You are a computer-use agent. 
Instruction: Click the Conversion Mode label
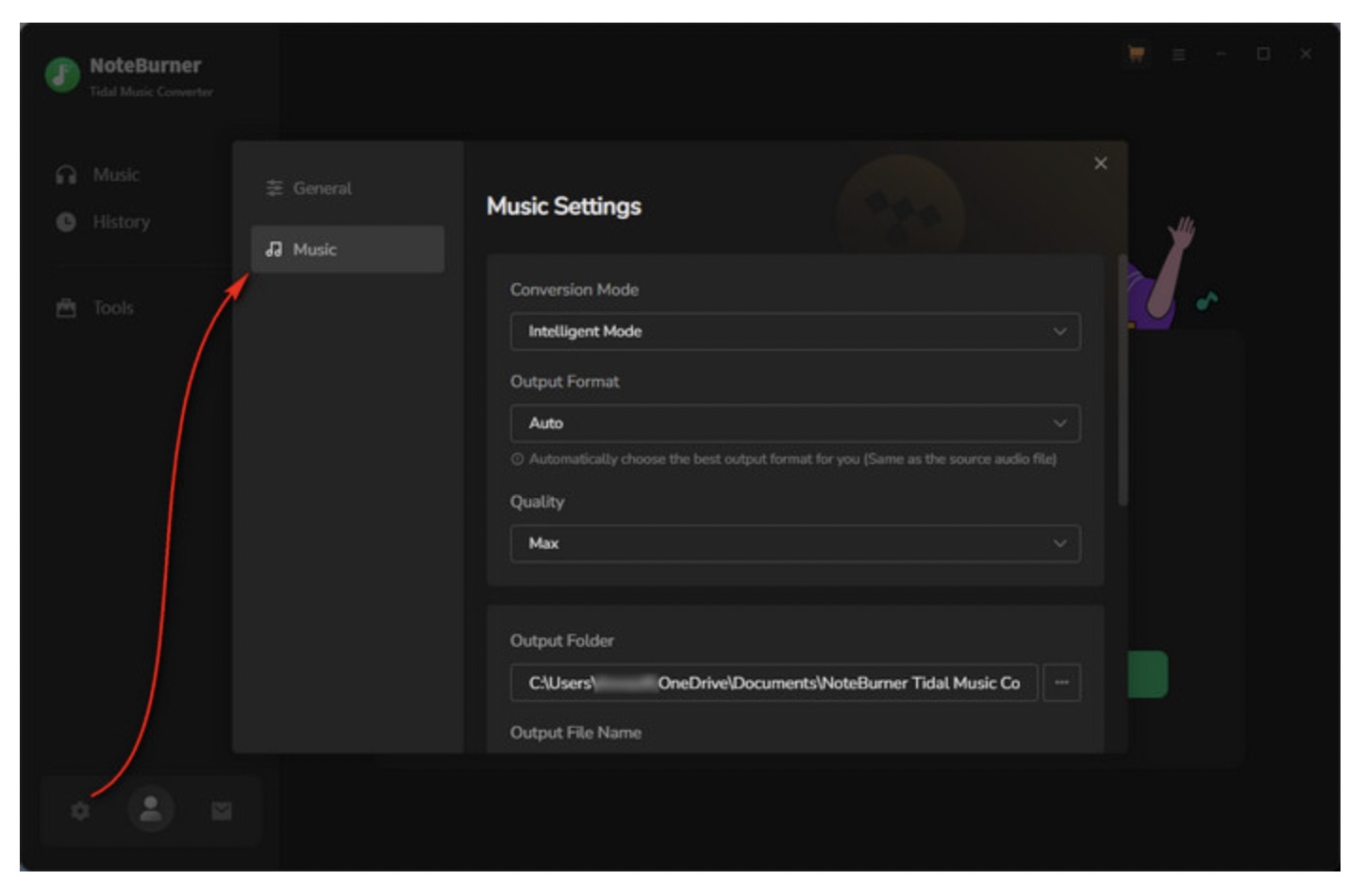(x=575, y=290)
